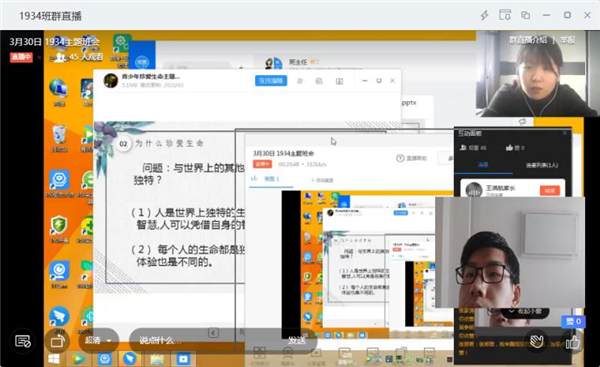Click the green gear icon at desktop top

(121, 43)
